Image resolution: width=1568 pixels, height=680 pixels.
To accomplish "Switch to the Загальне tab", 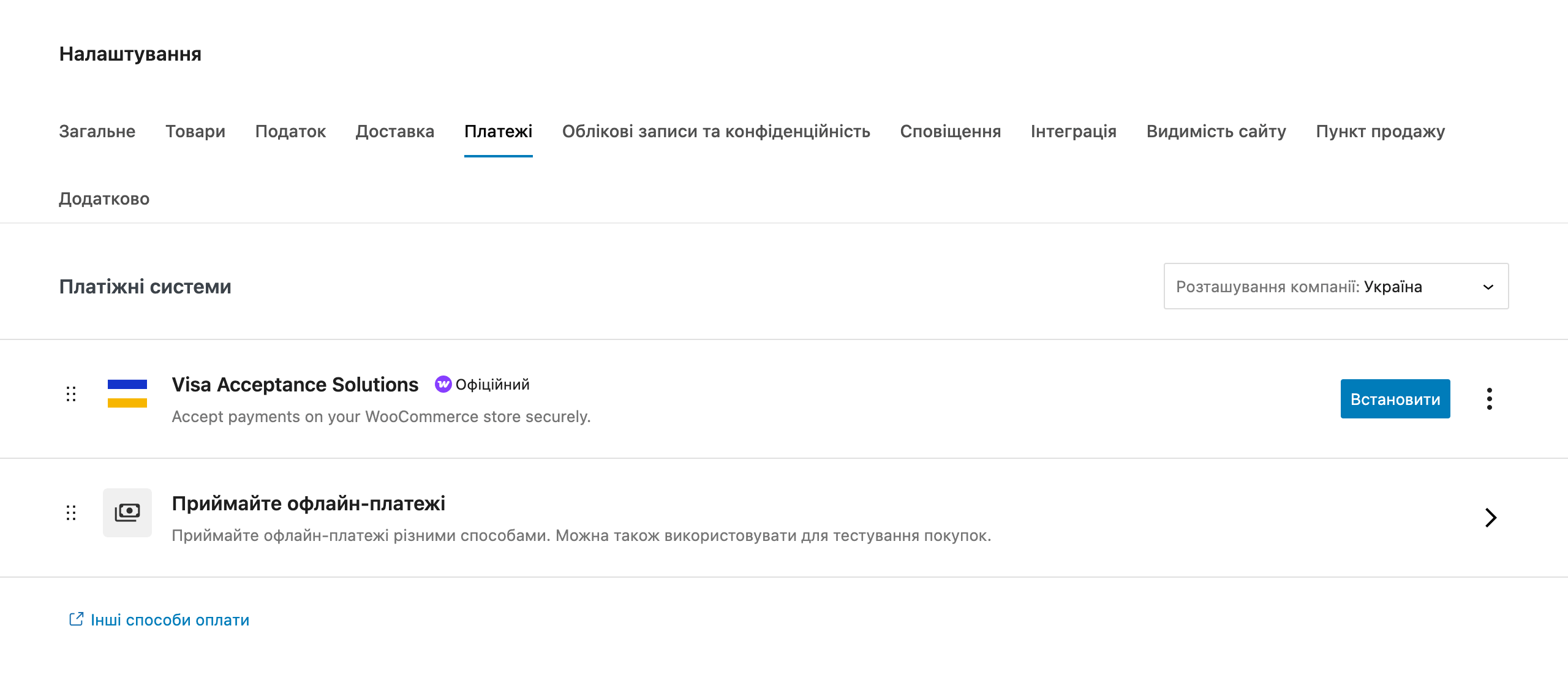I will tap(97, 131).
